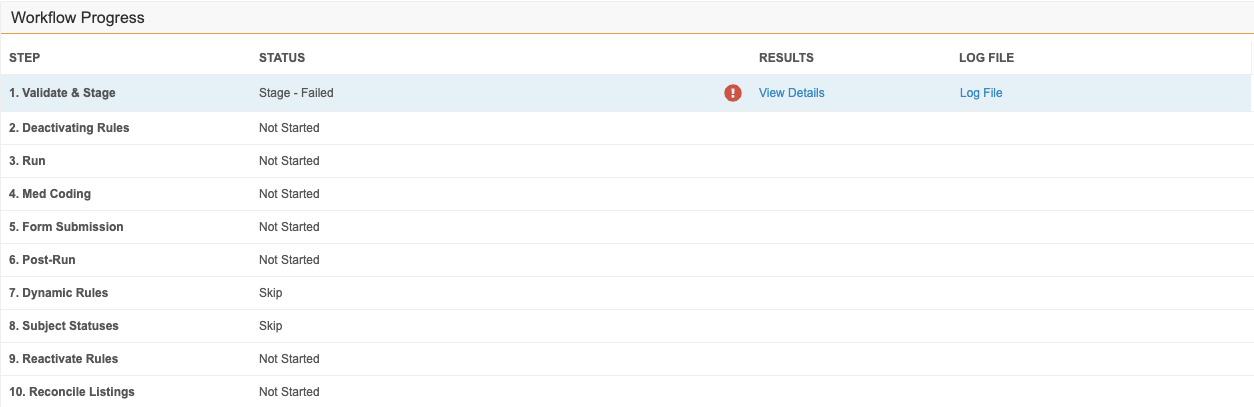1254x407 pixels.
Task: Click the Stage - Failed status text
Action: (296, 93)
